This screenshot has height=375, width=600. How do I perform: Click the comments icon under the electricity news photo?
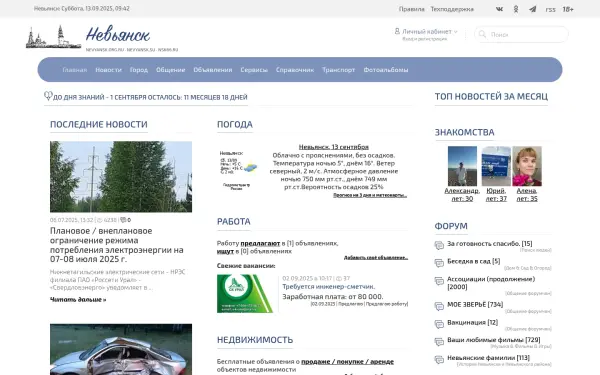[123, 220]
